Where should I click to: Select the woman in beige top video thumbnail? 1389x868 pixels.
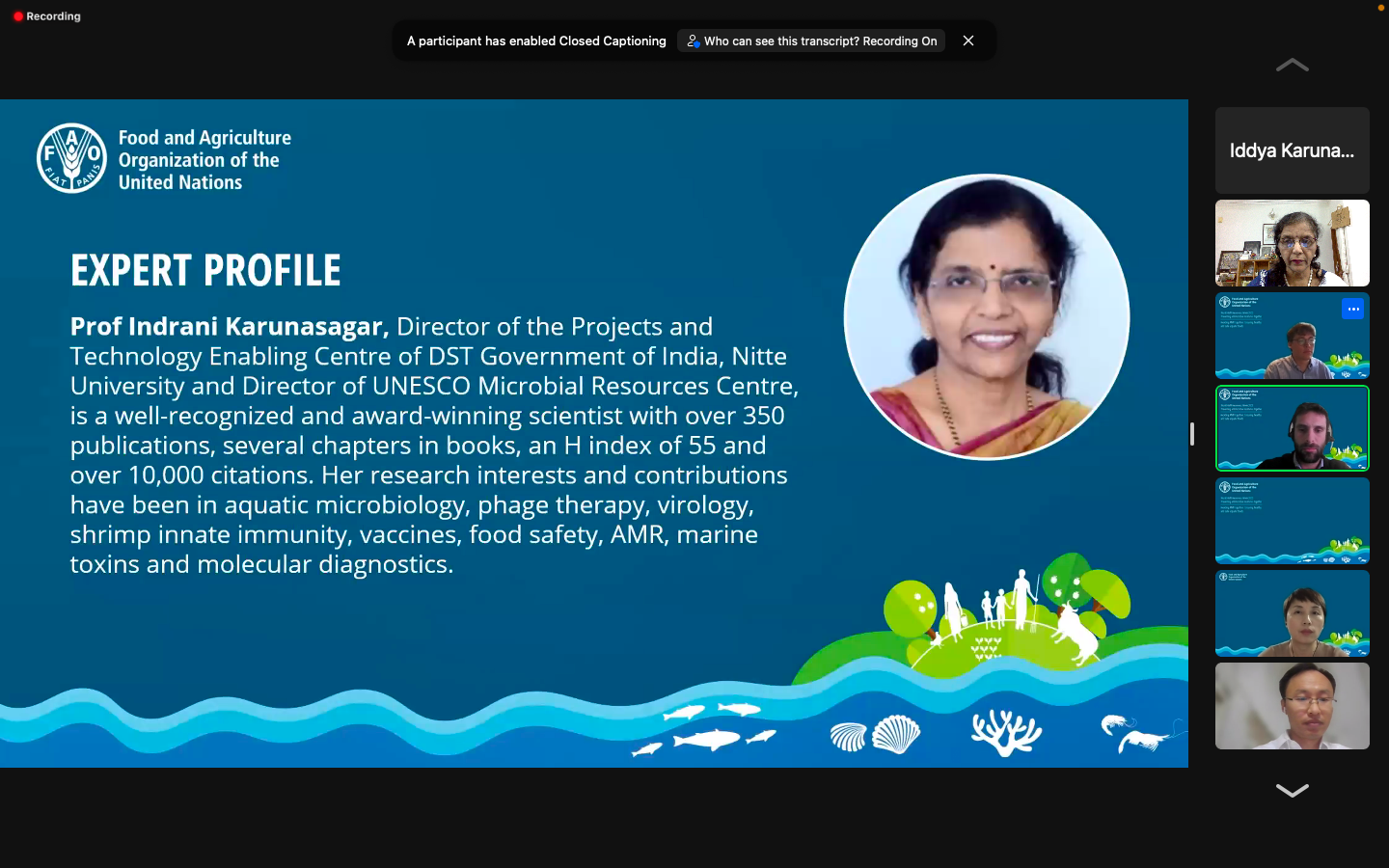click(1293, 613)
